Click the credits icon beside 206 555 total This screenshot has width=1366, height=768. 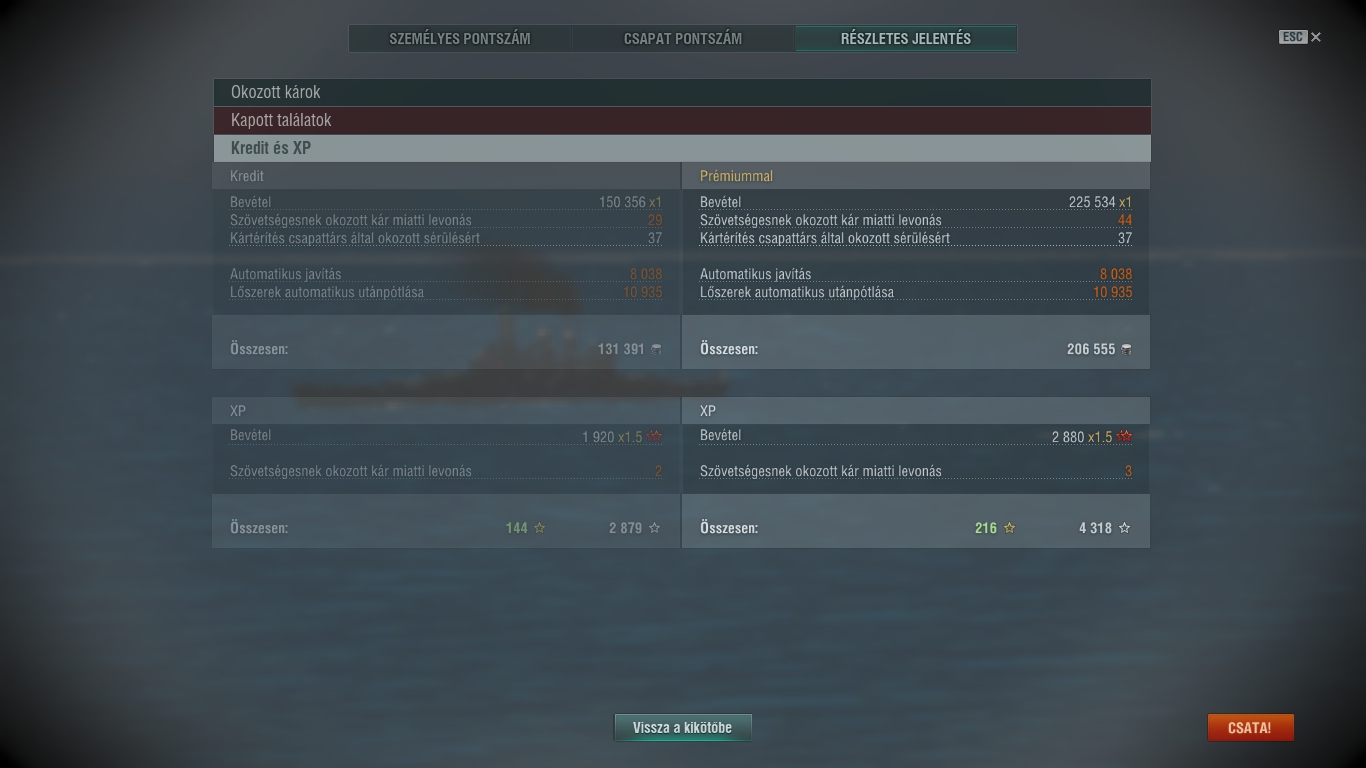[1126, 349]
